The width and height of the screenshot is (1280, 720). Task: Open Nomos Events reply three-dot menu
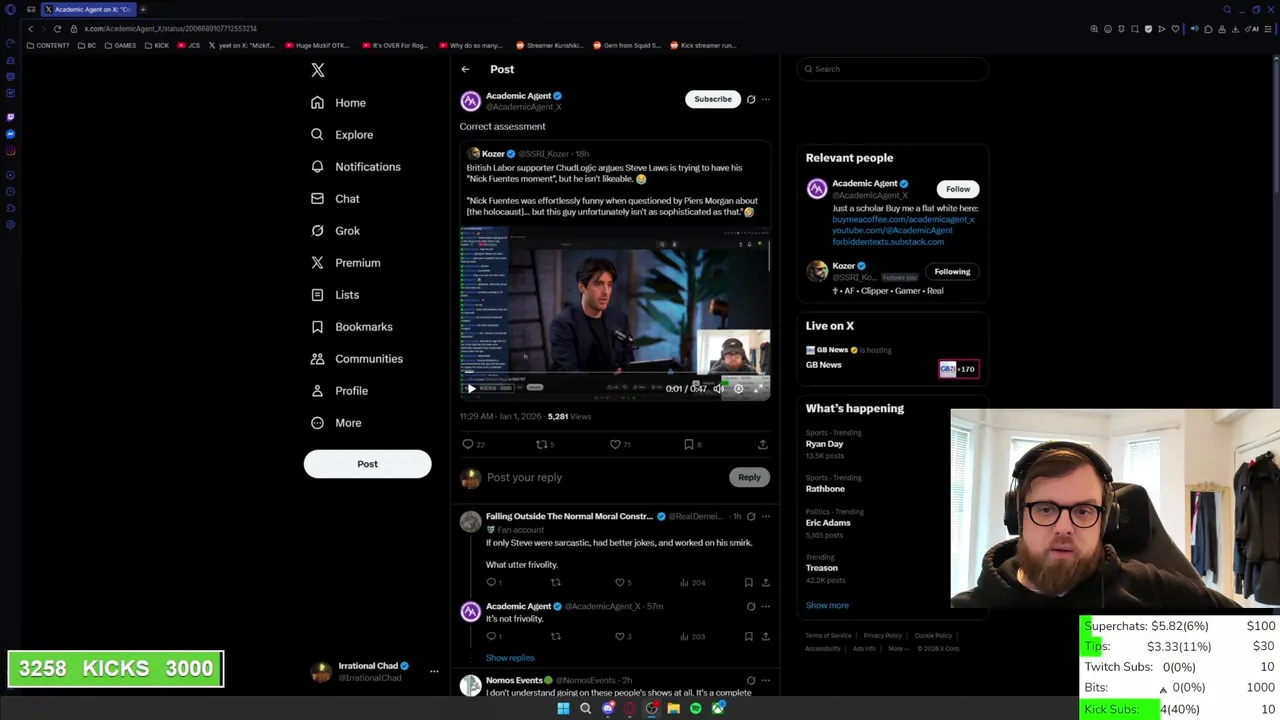click(x=766, y=681)
